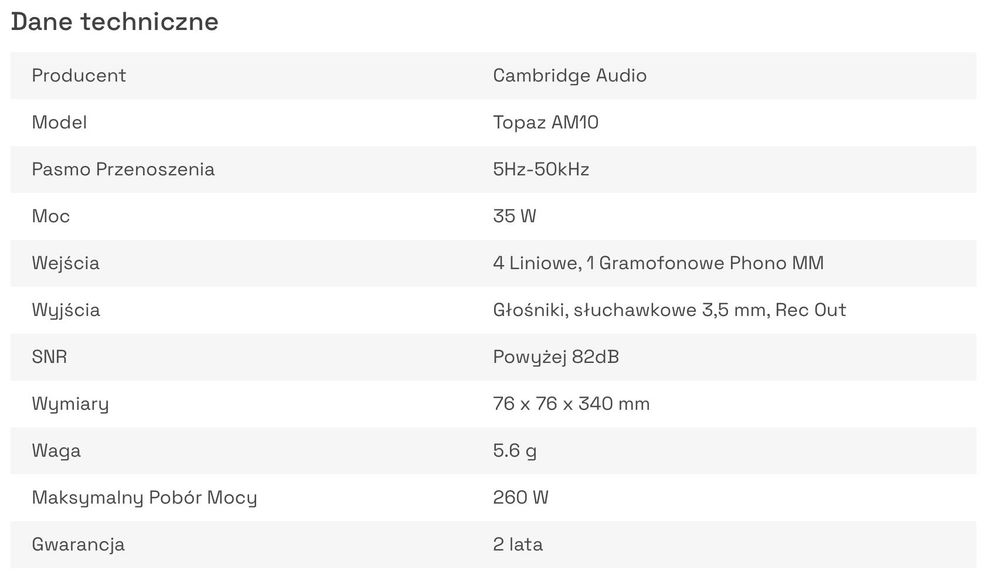Click the "Pasmo Przenoszenia" label
The height and width of the screenshot is (584, 1000).
coord(123,169)
